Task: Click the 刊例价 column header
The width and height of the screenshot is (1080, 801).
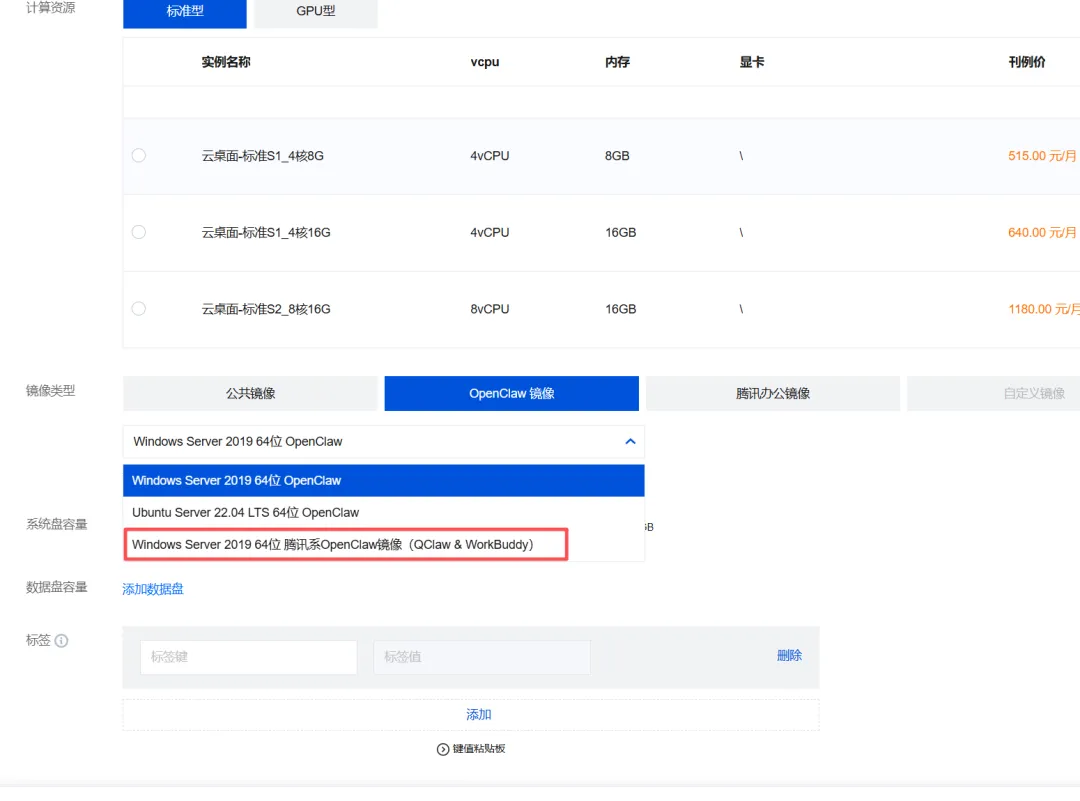Action: 1027,62
